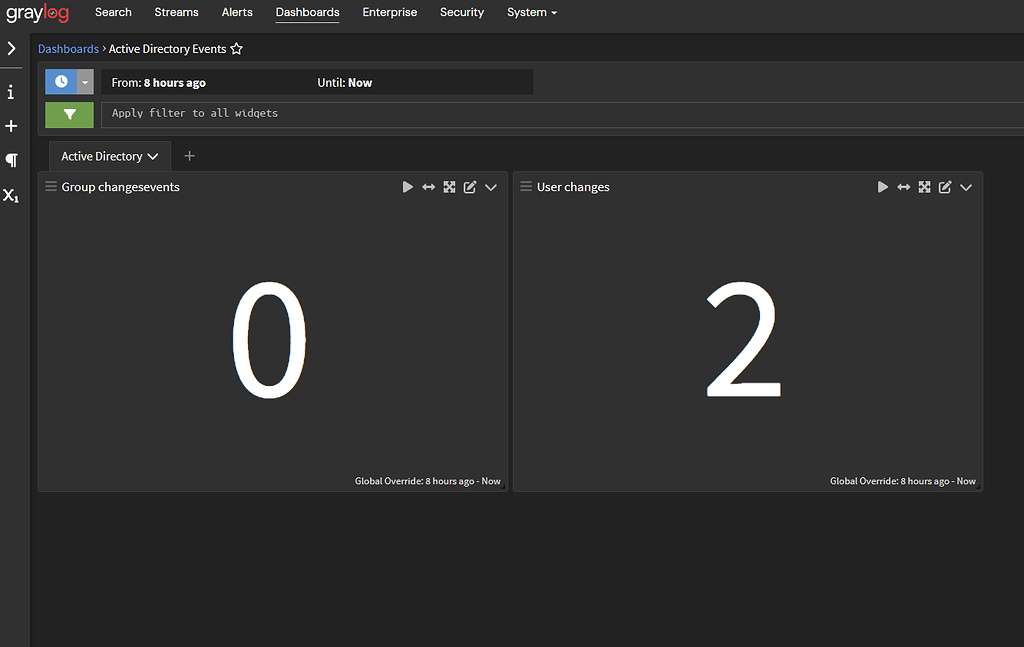Open the Active Directory tab dropdown
This screenshot has width=1024, height=647.
153,156
